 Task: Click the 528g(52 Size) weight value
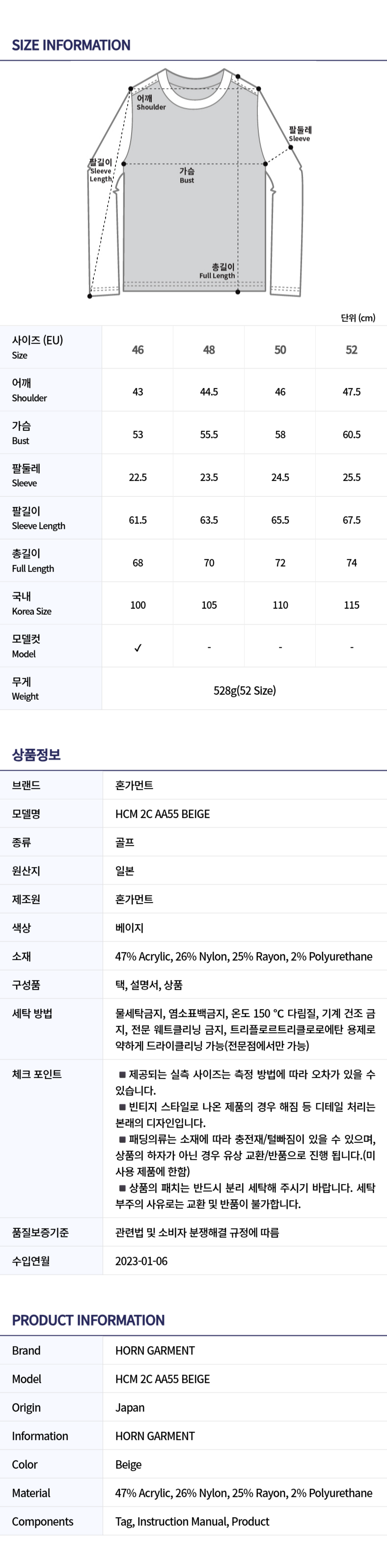point(245,690)
